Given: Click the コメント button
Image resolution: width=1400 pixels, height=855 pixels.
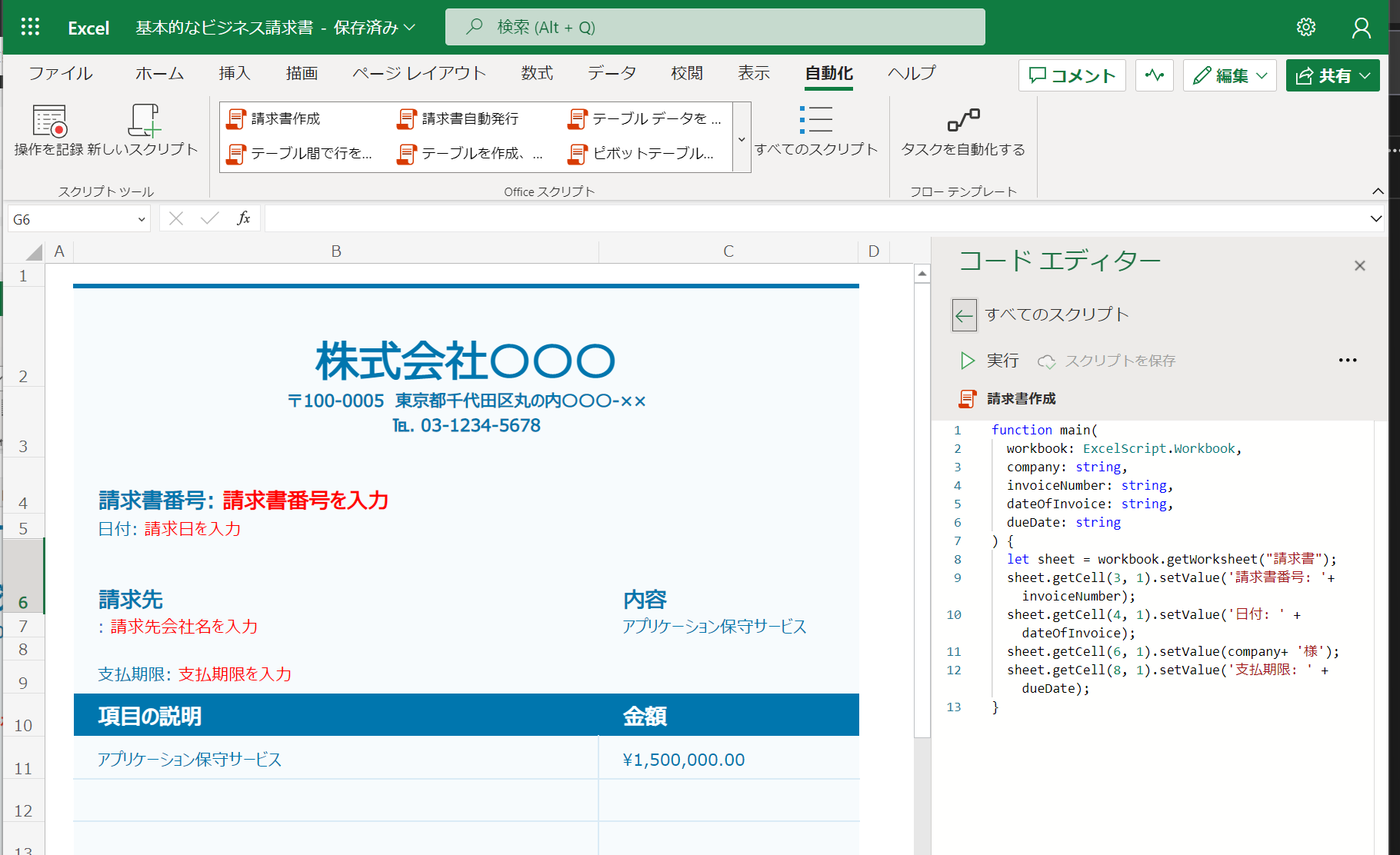Looking at the screenshot, I should click(1072, 75).
